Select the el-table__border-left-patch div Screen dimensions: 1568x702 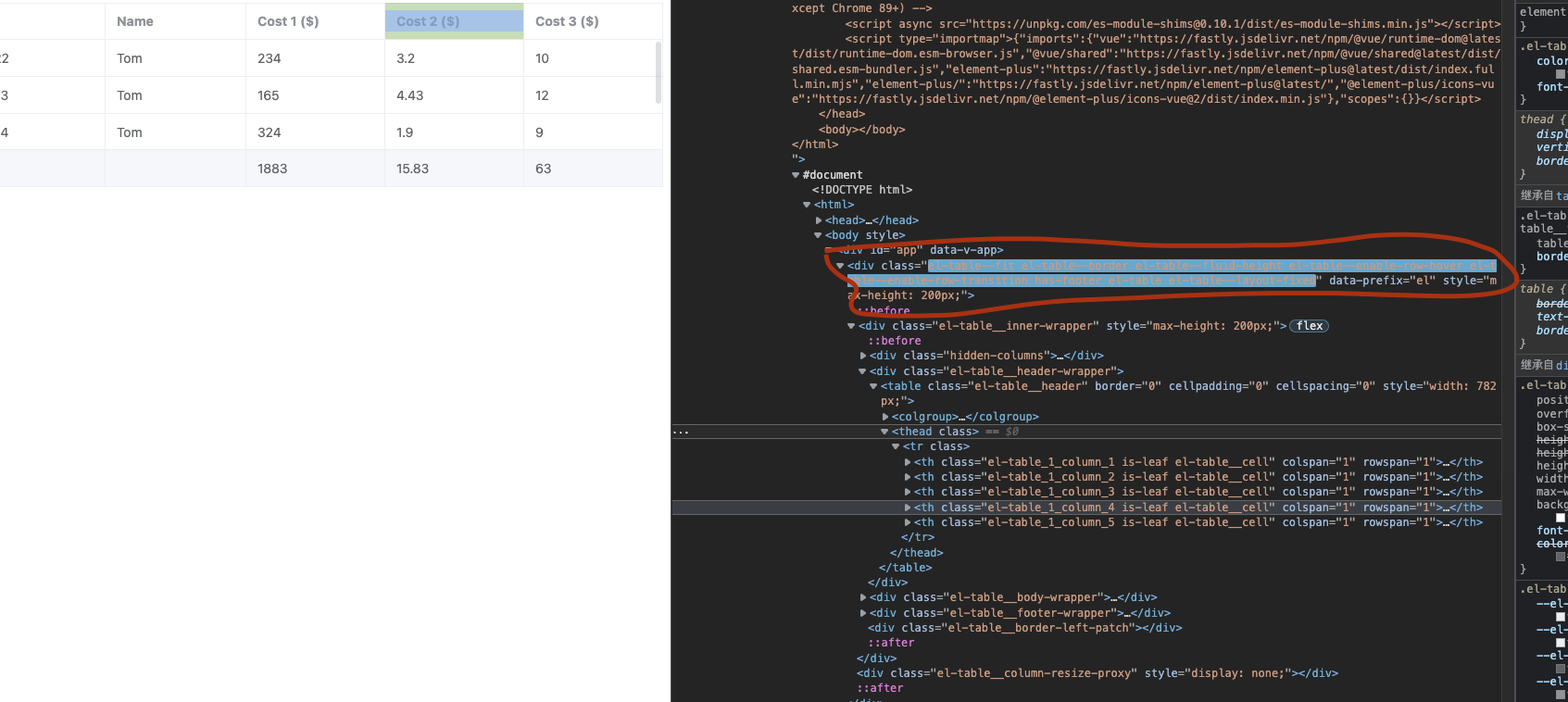pyautogui.click(x=1025, y=628)
